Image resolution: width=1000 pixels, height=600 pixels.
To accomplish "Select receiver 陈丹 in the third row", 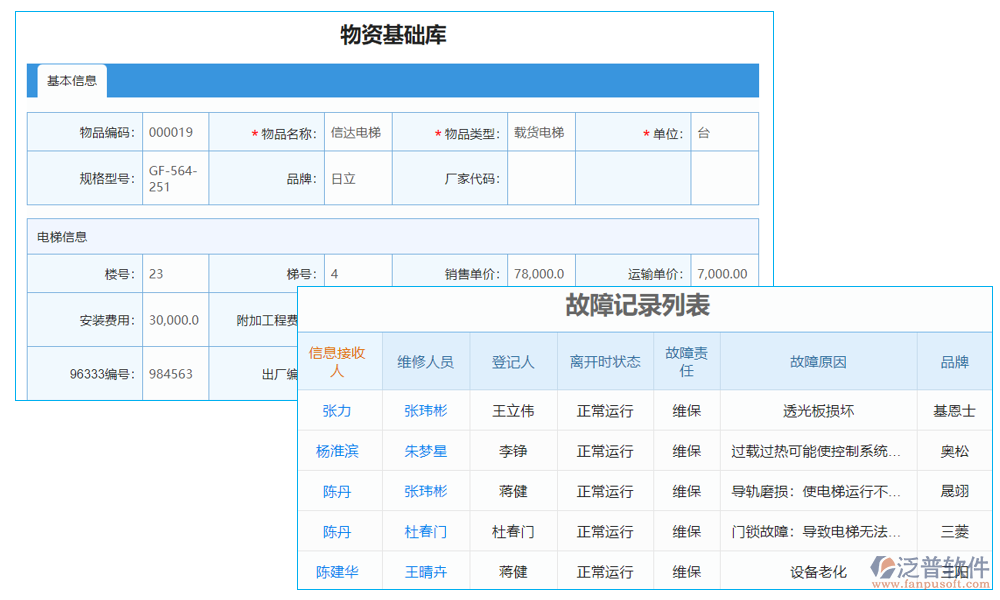I will (x=339, y=490).
